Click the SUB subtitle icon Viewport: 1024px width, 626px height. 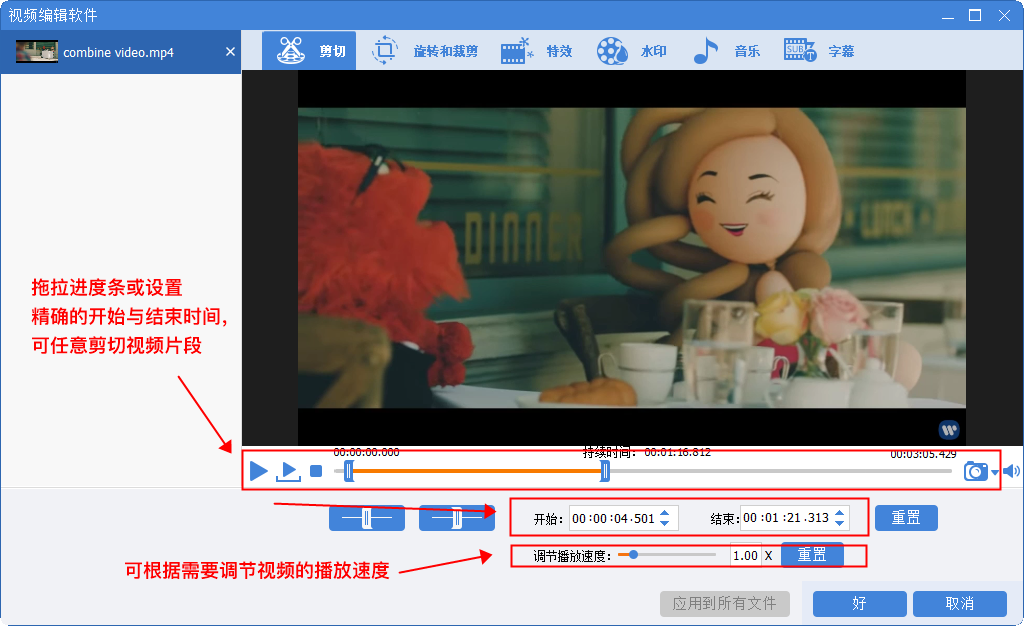pyautogui.click(x=800, y=50)
